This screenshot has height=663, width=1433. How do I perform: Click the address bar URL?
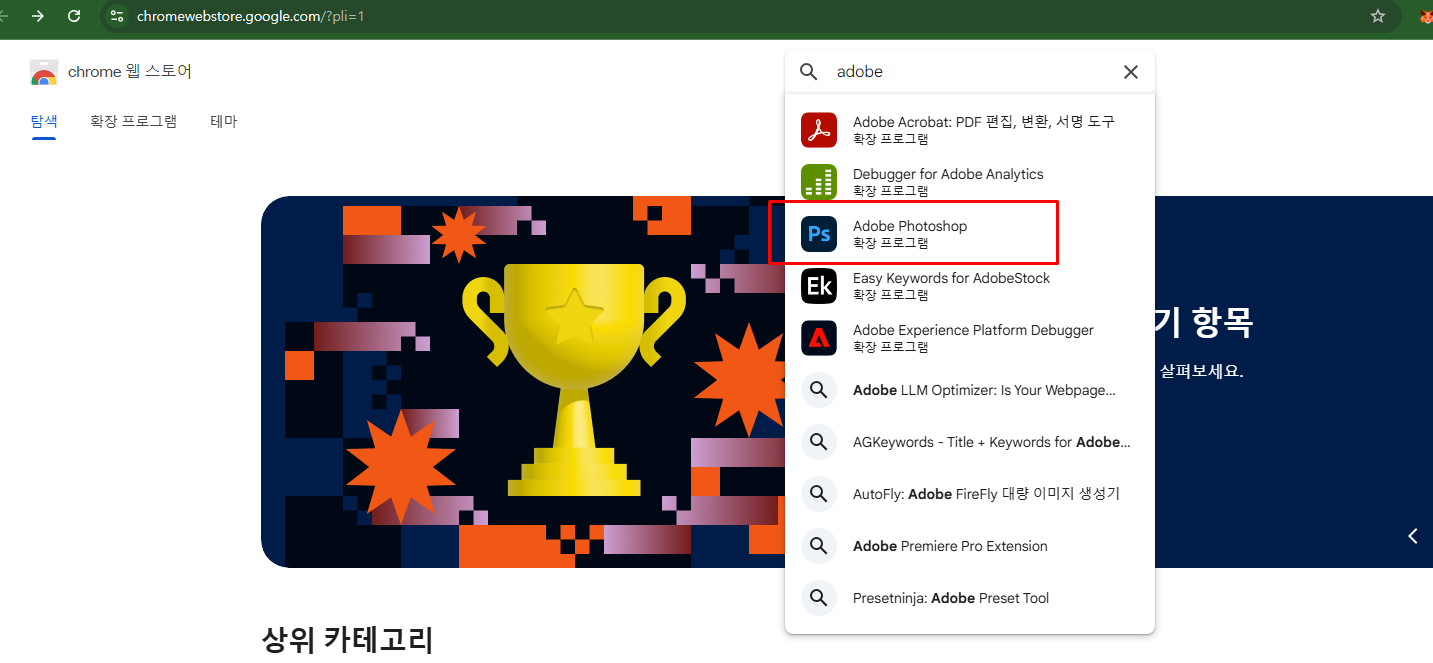tap(251, 16)
